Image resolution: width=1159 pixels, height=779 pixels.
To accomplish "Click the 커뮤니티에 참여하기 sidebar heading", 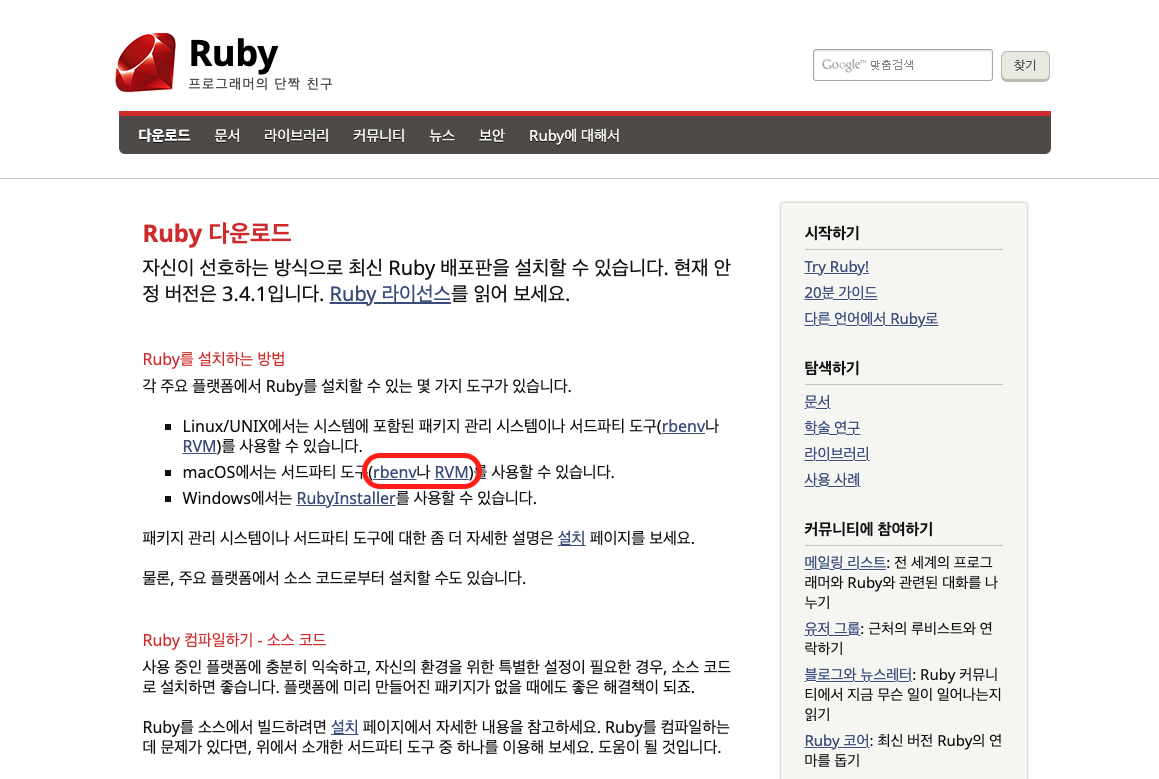I will (869, 528).
